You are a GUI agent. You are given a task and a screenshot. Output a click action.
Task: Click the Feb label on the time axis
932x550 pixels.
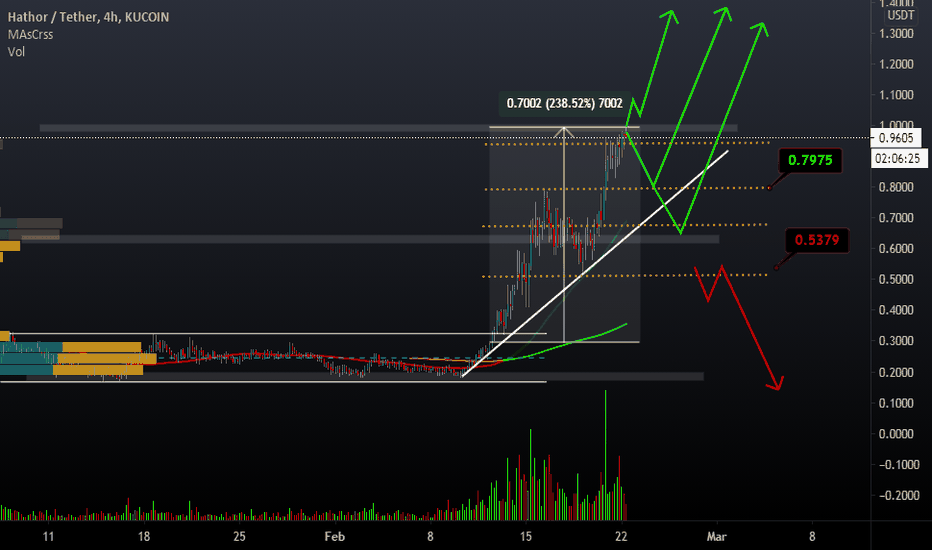(335, 536)
